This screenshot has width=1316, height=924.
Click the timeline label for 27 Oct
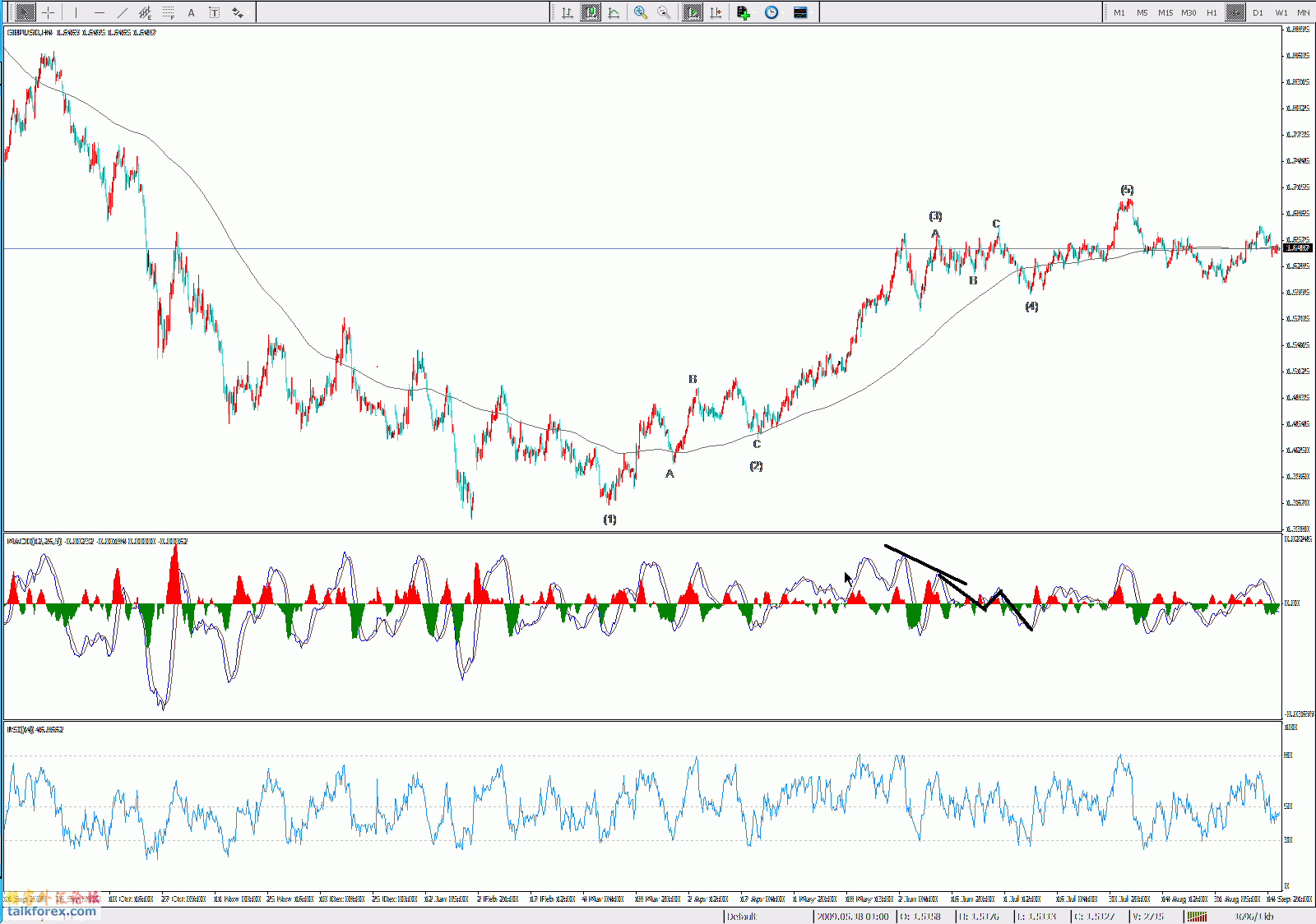coord(184,899)
